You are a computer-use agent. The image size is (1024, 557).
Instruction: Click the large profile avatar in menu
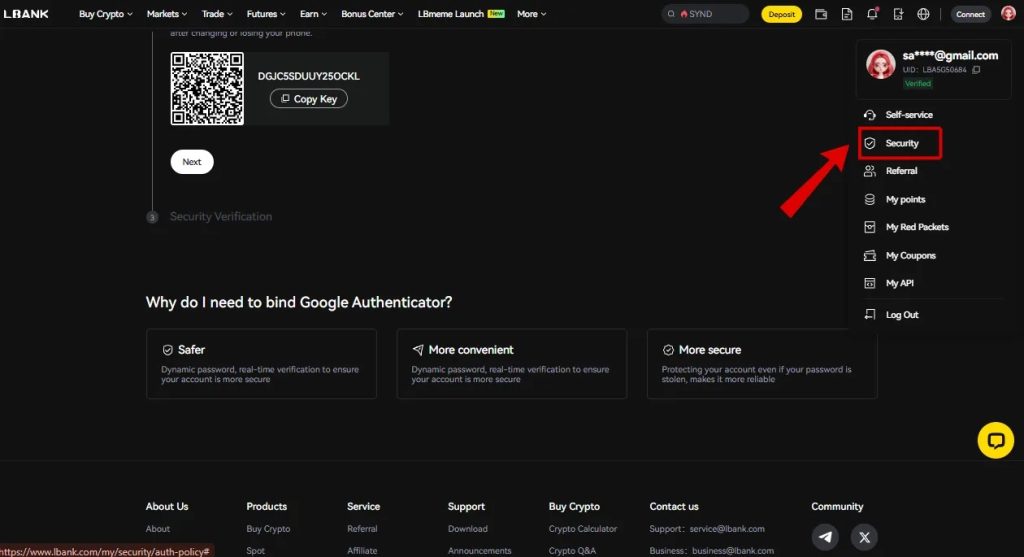(880, 64)
